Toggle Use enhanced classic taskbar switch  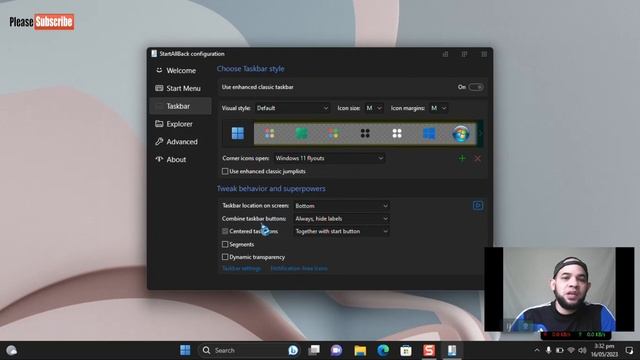(476, 87)
